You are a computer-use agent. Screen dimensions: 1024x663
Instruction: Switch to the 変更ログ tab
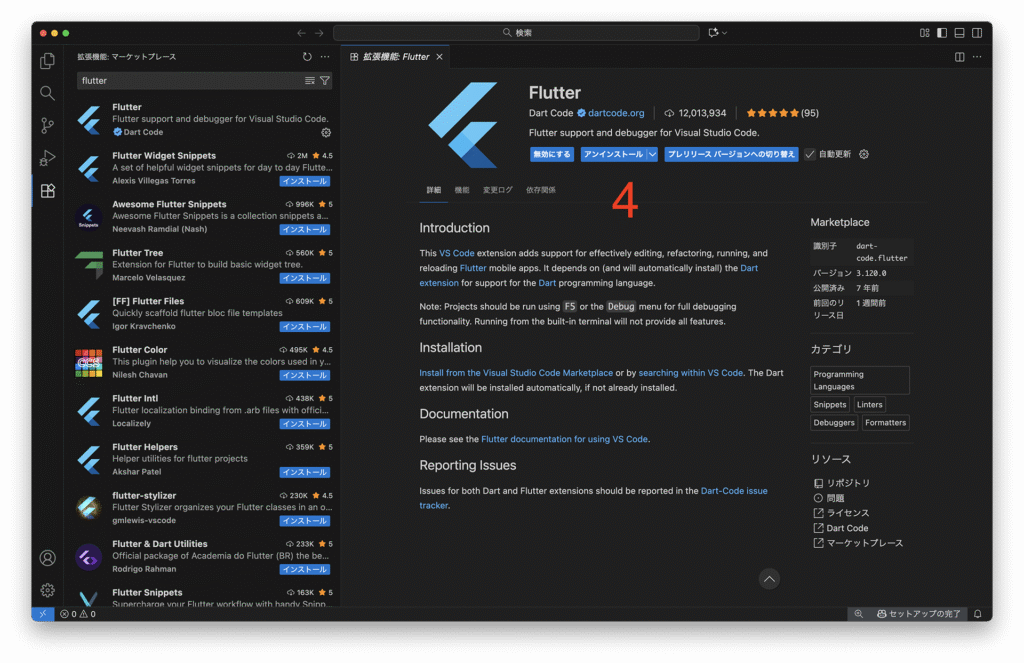click(497, 190)
